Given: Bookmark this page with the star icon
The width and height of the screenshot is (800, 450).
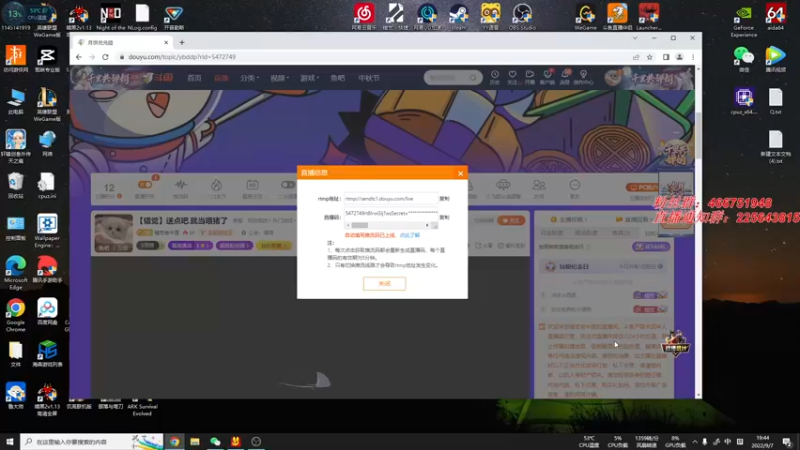Looking at the screenshot, I should click(649, 57).
